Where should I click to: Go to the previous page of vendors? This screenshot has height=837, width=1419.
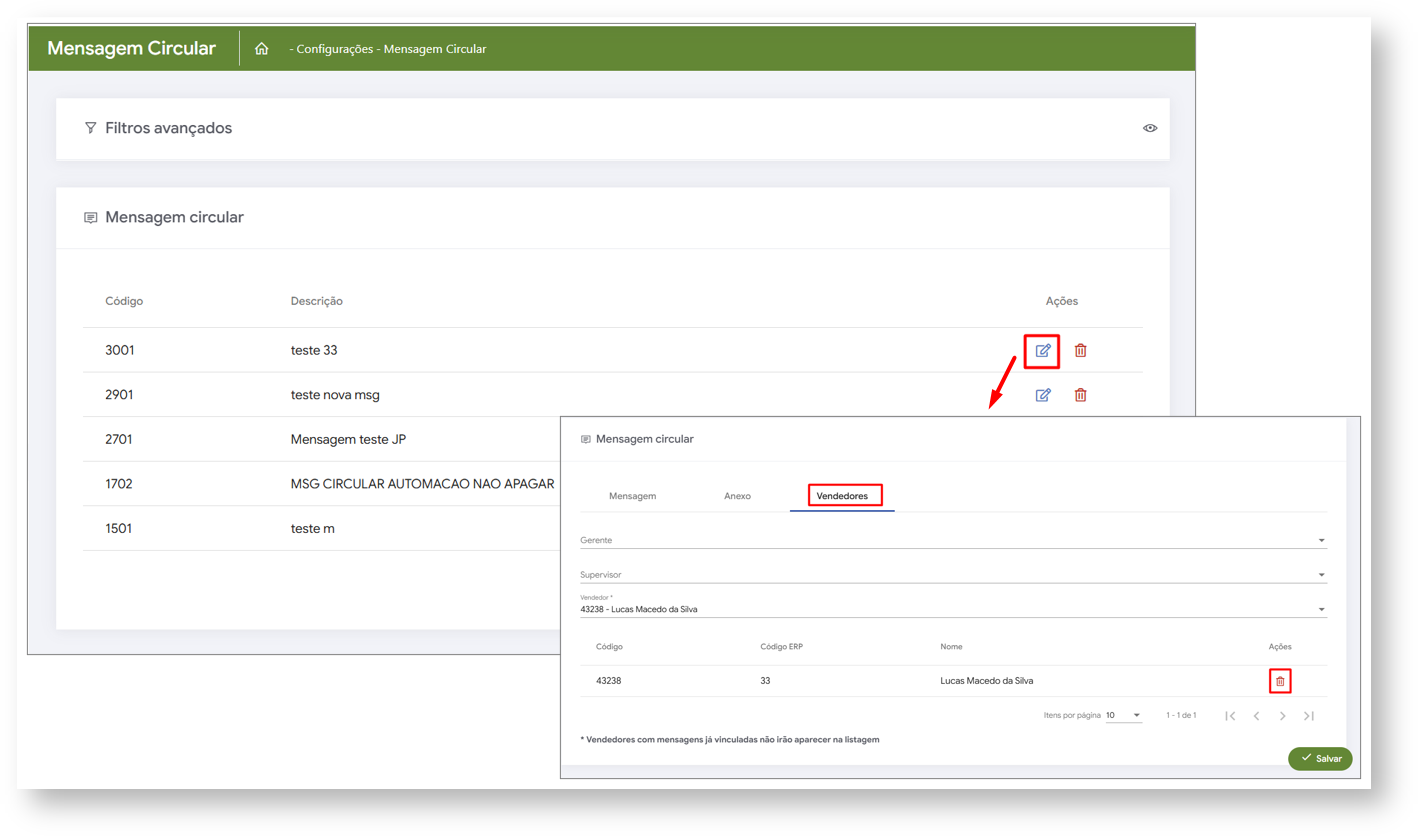click(1256, 716)
